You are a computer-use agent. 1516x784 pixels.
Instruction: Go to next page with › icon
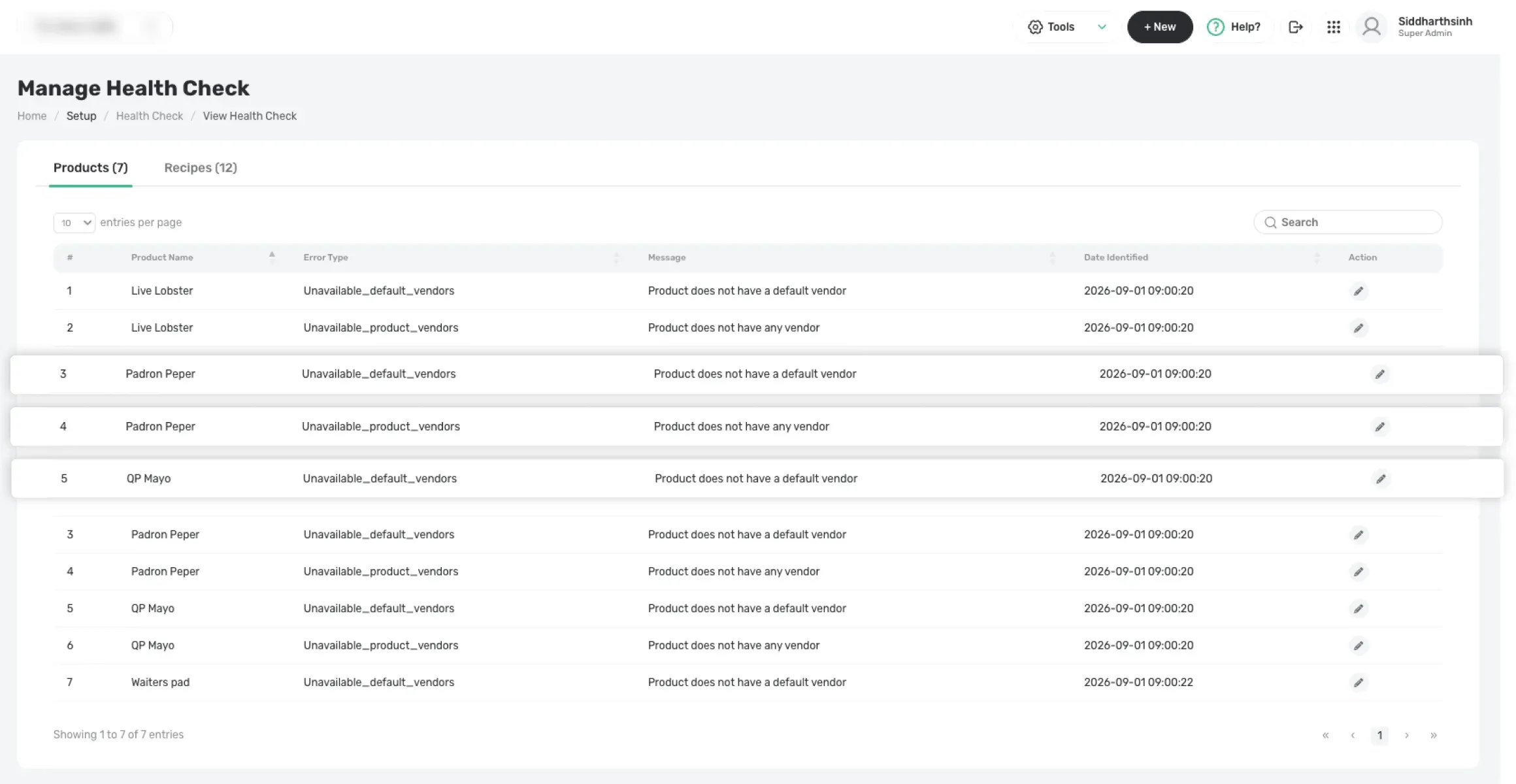click(x=1406, y=735)
